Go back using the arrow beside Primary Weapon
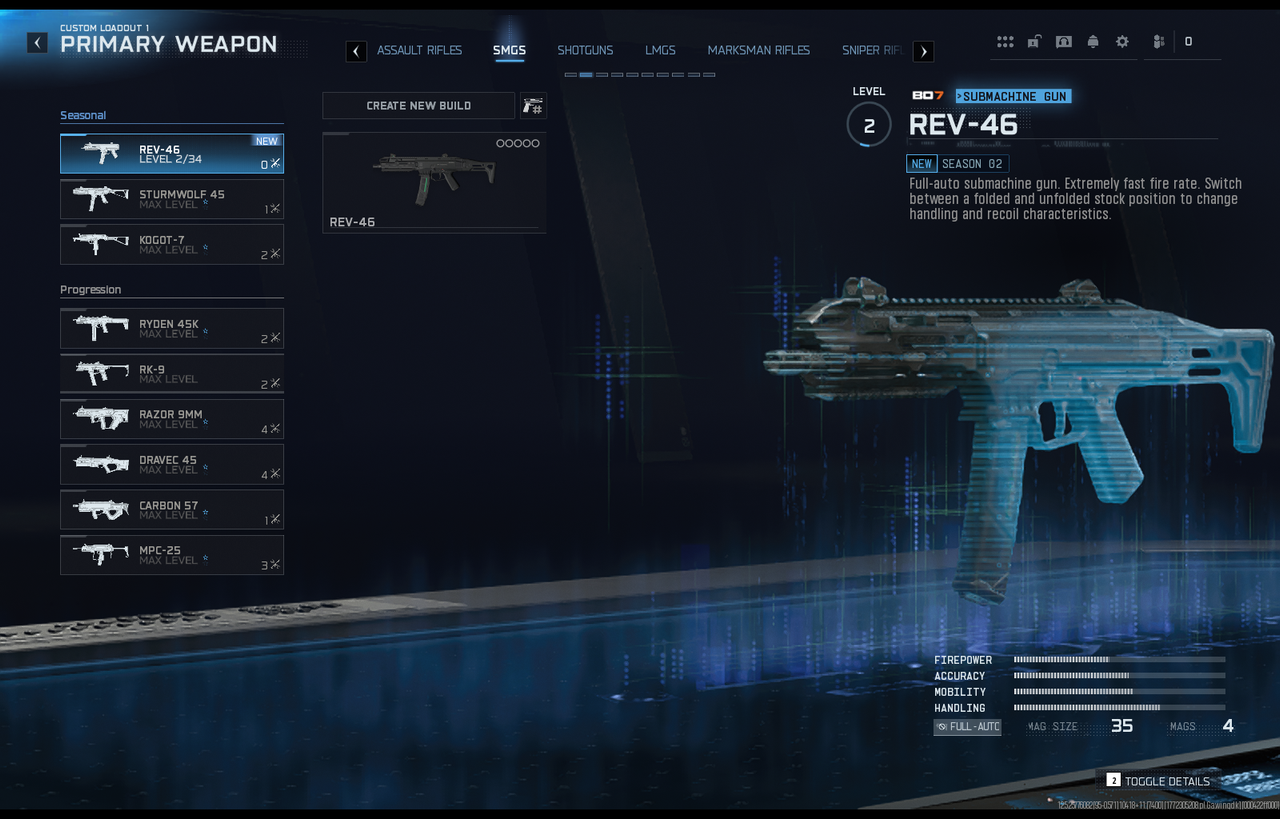This screenshot has height=819, width=1280. pos(37,42)
